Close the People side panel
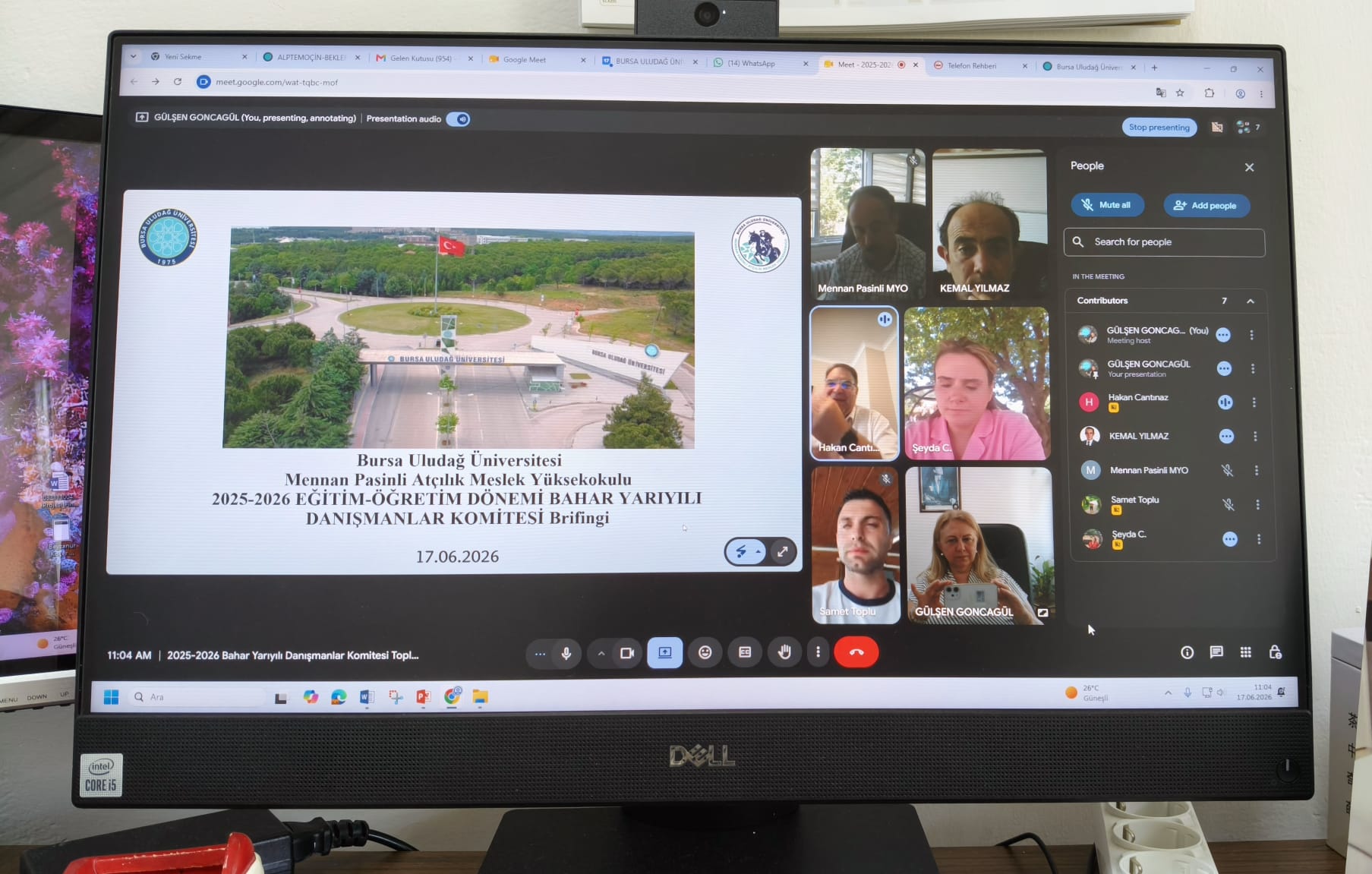This screenshot has height=874, width=1372. (1249, 167)
